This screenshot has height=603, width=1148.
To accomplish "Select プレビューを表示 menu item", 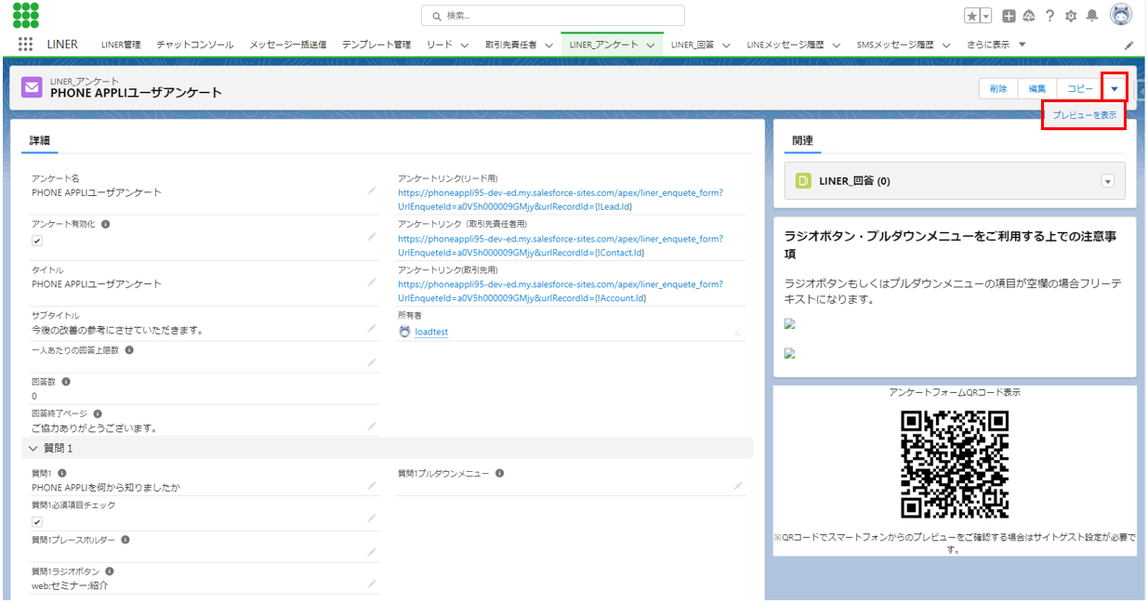I will coord(1084,116).
